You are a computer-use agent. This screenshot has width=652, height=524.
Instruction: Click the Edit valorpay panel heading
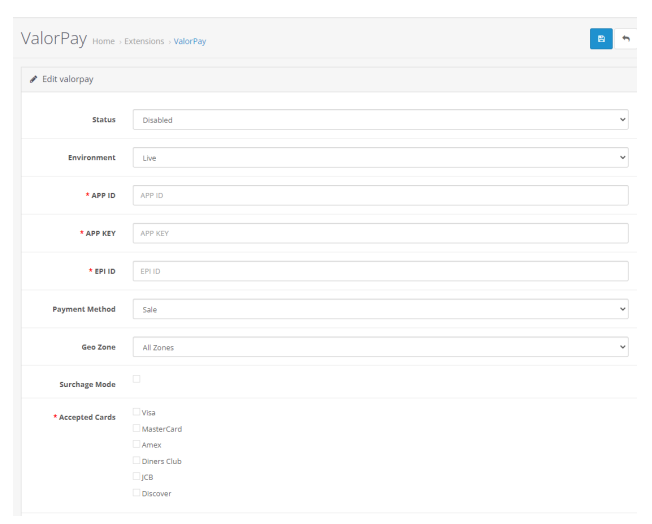[68, 79]
